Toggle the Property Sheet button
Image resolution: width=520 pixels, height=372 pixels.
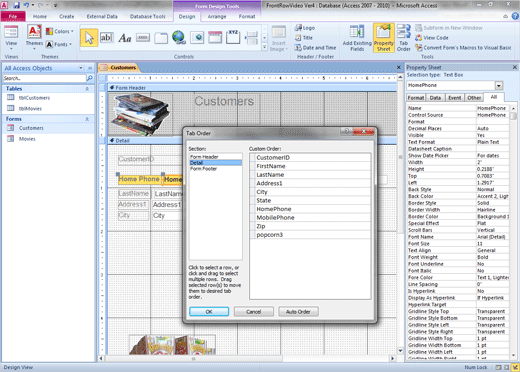click(384, 38)
